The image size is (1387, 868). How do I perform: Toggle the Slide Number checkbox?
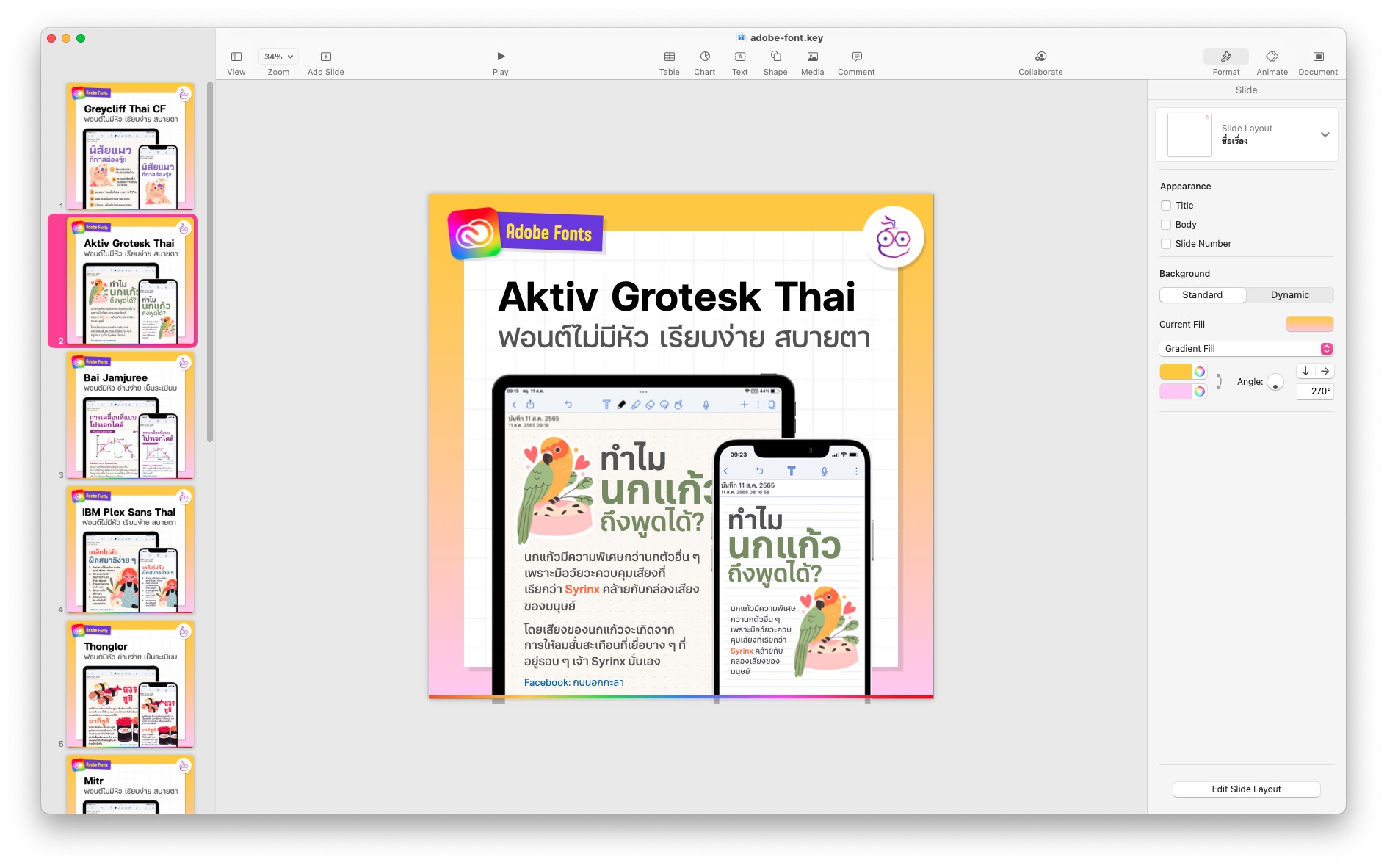[x=1166, y=244]
